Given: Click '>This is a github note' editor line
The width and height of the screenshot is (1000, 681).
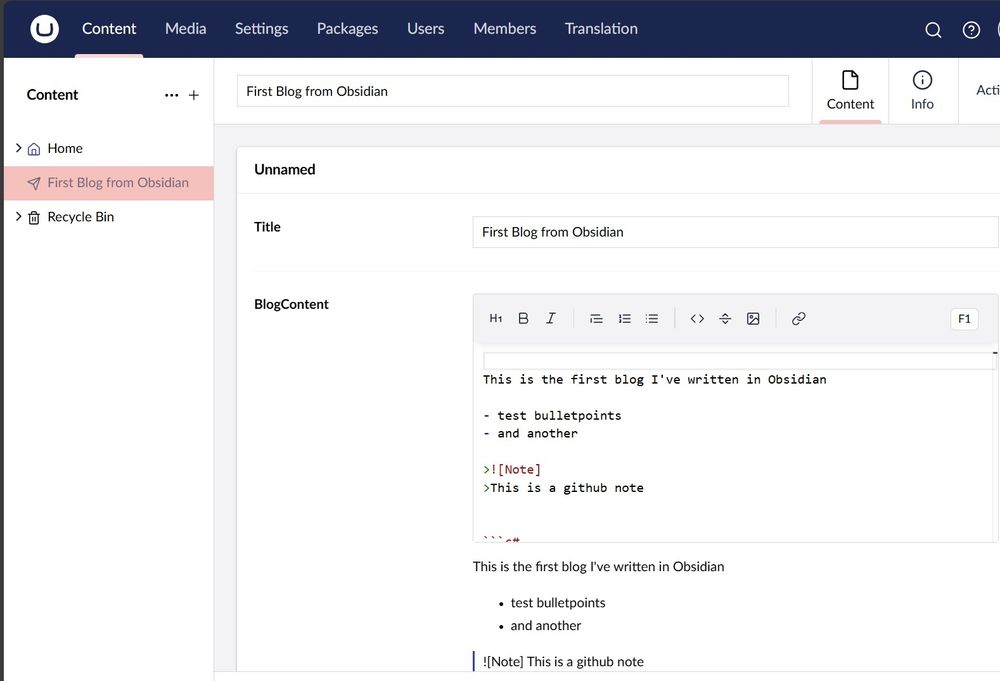Looking at the screenshot, I should (x=563, y=488).
